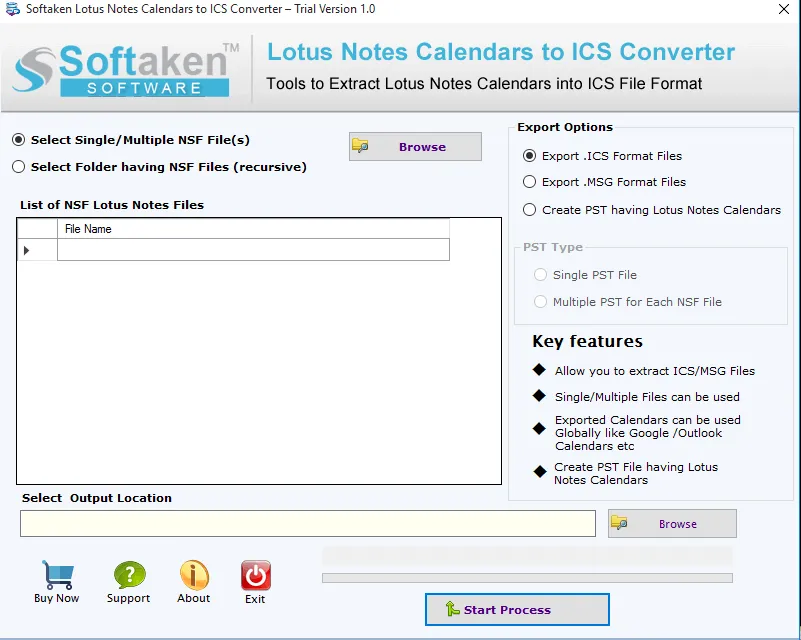This screenshot has height=640, width=801.
Task: Click the 'Export Options' group label
Action: (565, 127)
